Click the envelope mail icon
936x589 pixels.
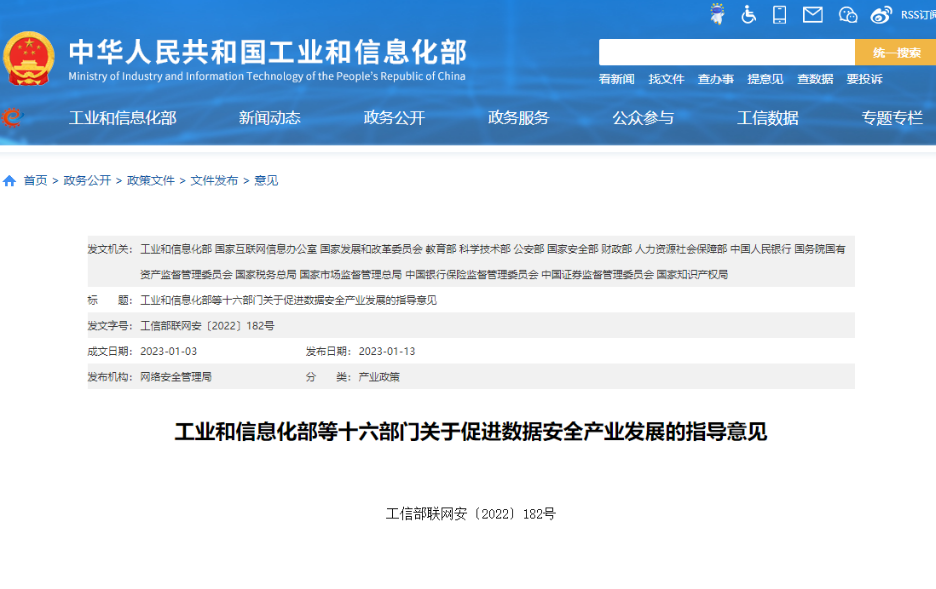click(x=813, y=14)
